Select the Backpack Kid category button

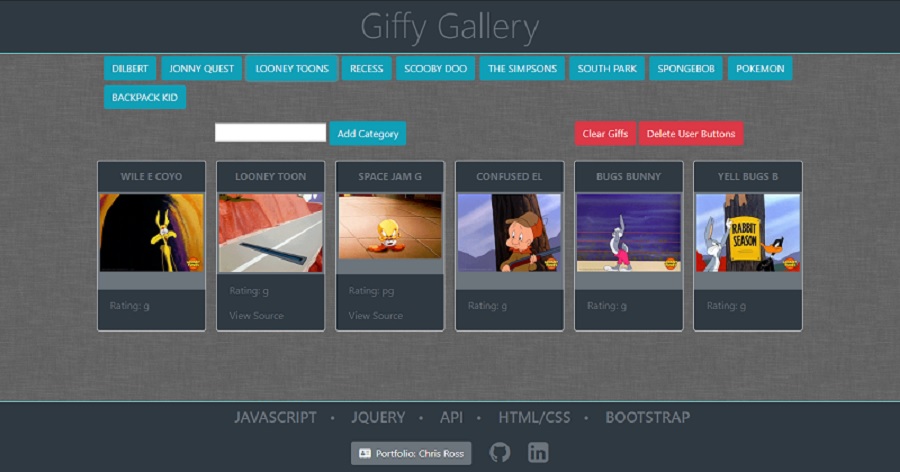(145, 97)
